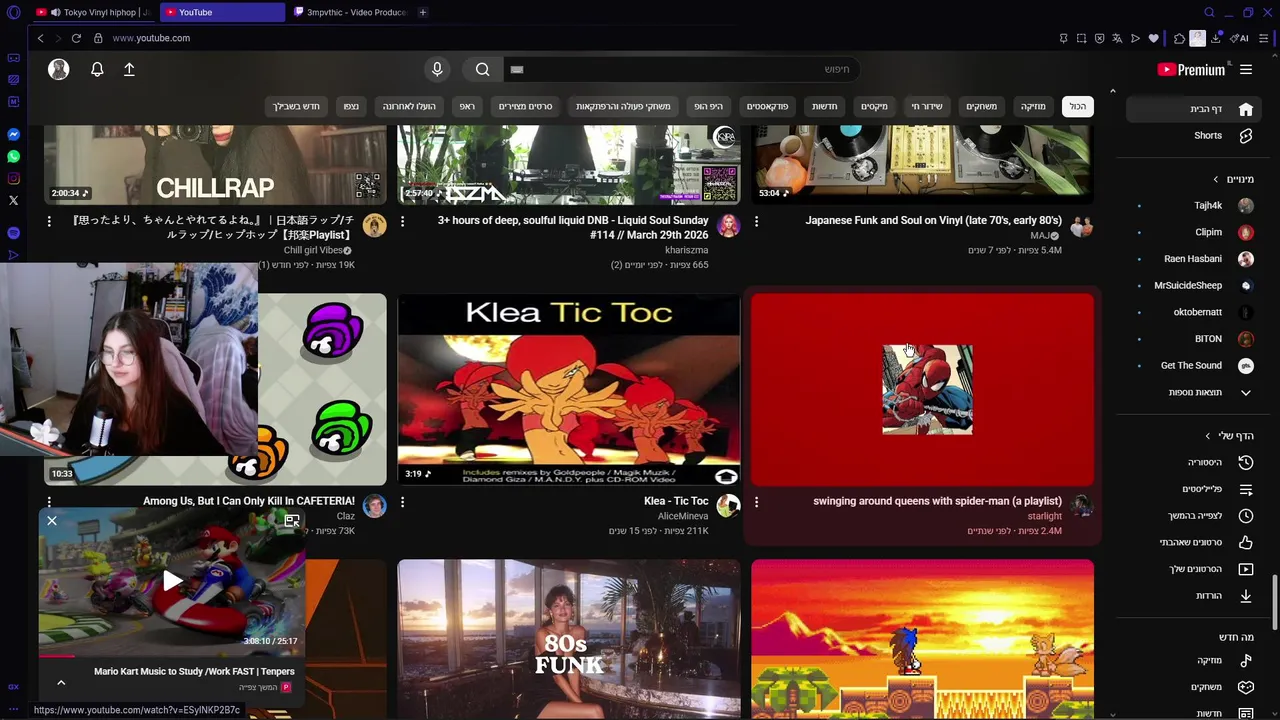Open the ad-blocker shield icon
Image resolution: width=1280 pixels, height=720 pixels.
(1099, 38)
